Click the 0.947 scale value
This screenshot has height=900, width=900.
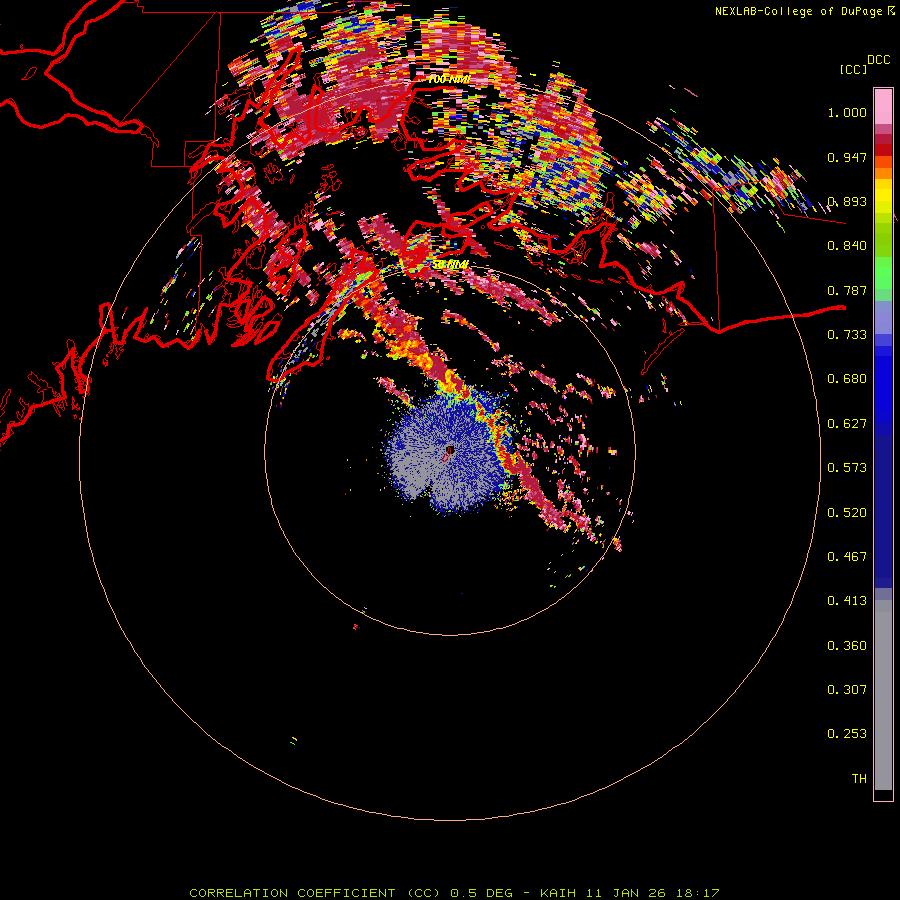pos(847,157)
